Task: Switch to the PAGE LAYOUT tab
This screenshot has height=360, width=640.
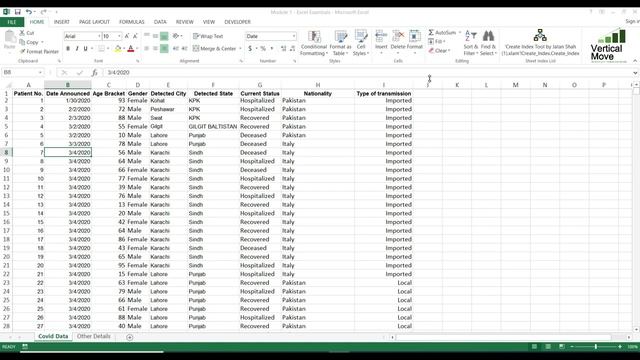Action: 94,22
